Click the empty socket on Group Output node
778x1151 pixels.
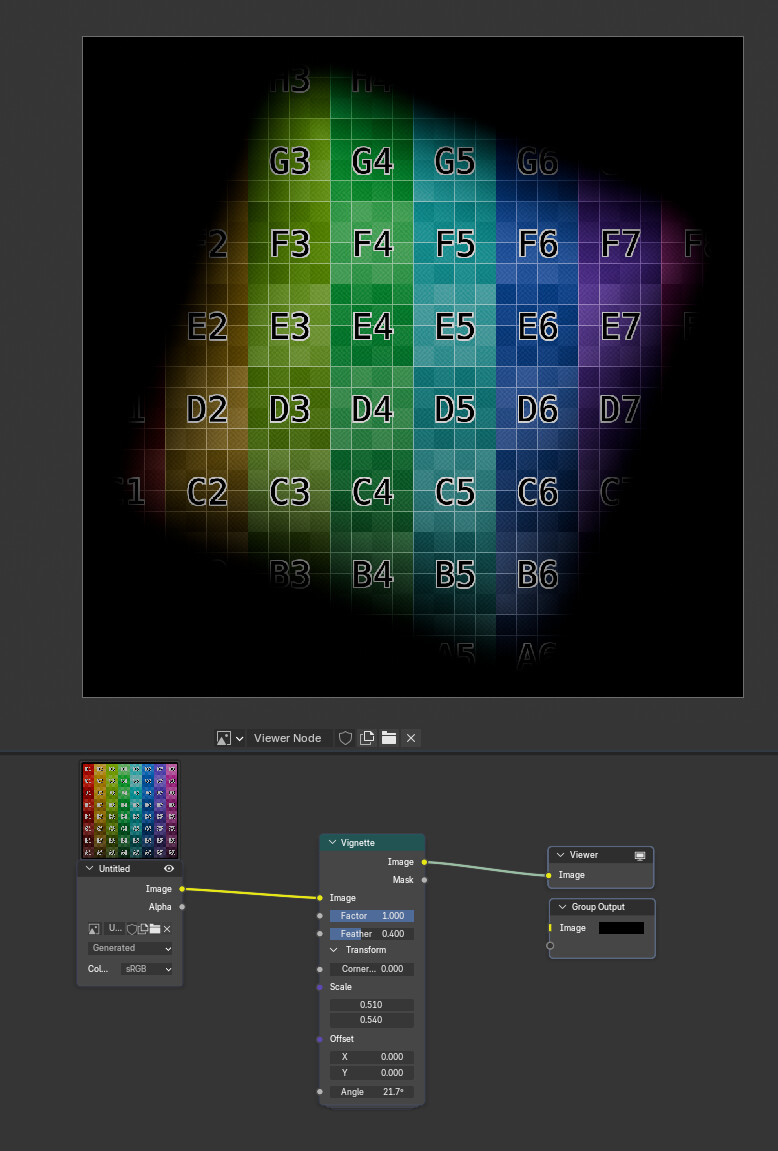[x=550, y=945]
